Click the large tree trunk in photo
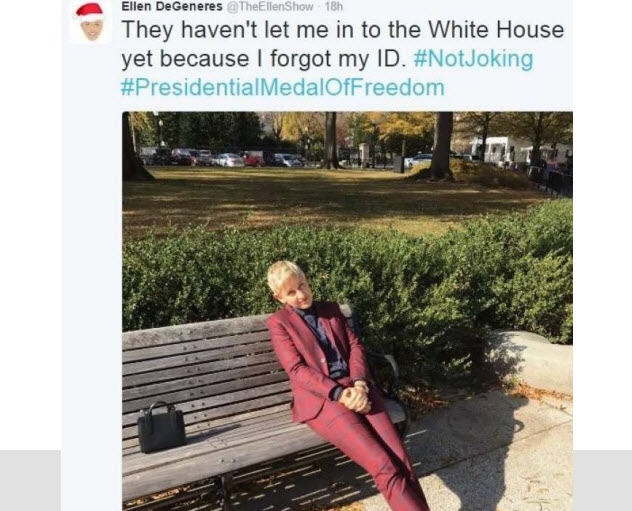Image resolution: width=632 pixels, height=511 pixels. 441,145
